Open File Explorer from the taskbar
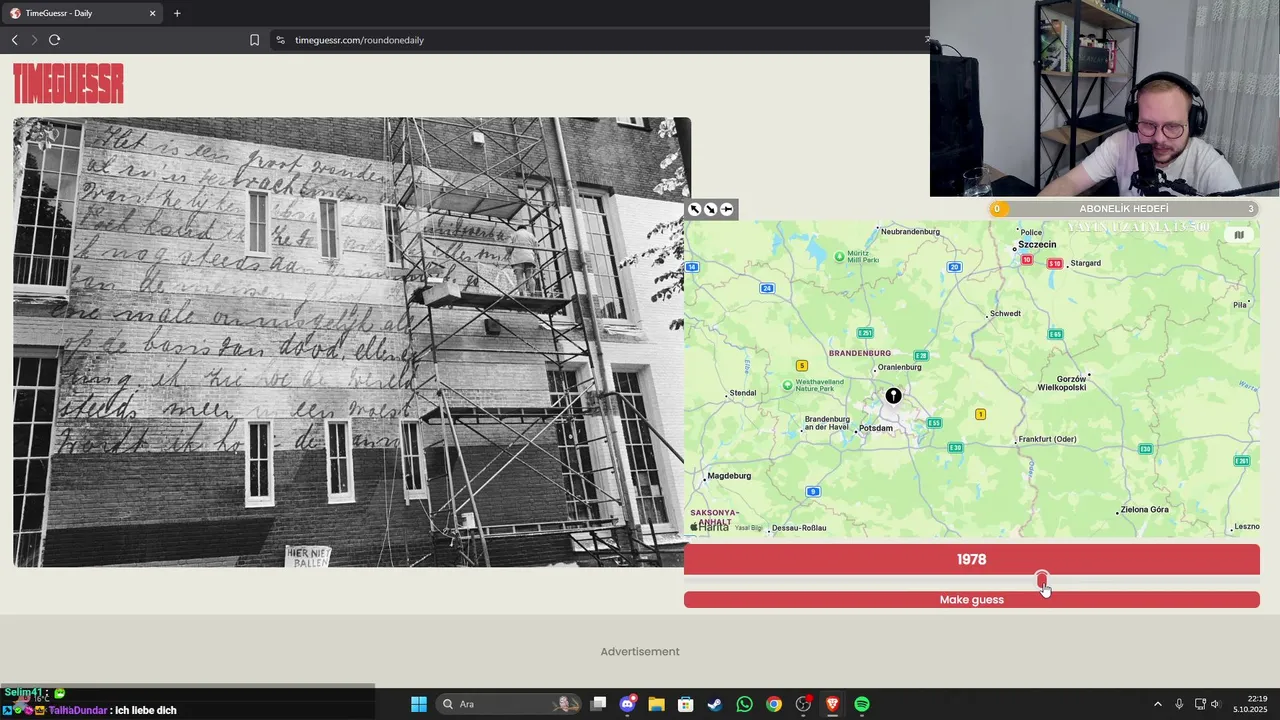The width and height of the screenshot is (1280, 720). 656,704
